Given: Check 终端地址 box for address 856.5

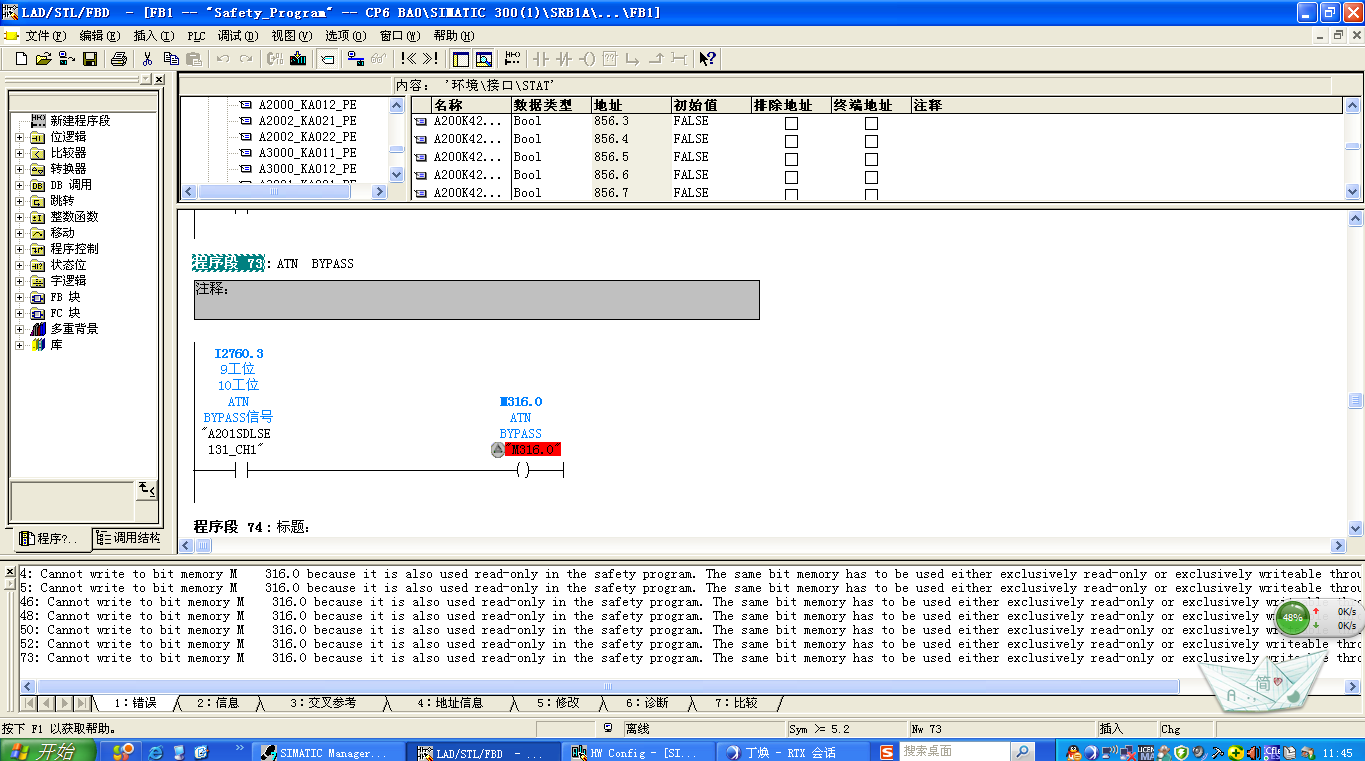Looking at the screenshot, I should pos(871,159).
